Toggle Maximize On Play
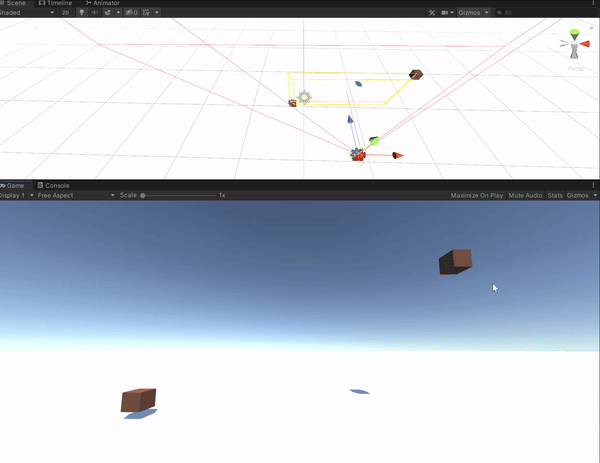 tap(476, 196)
